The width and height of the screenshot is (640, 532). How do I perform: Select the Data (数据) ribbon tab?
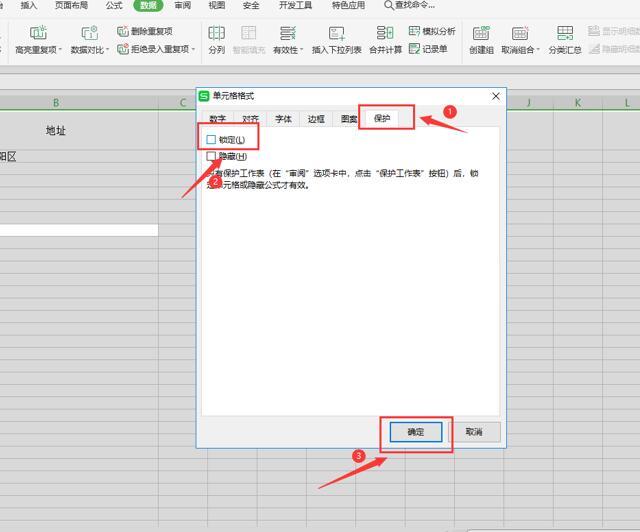tap(148, 5)
